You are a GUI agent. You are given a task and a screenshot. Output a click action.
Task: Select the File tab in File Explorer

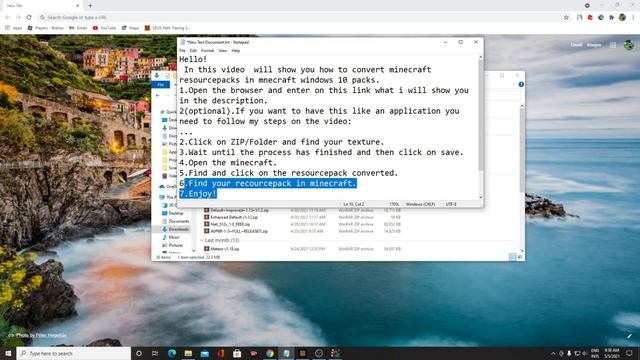161,84
